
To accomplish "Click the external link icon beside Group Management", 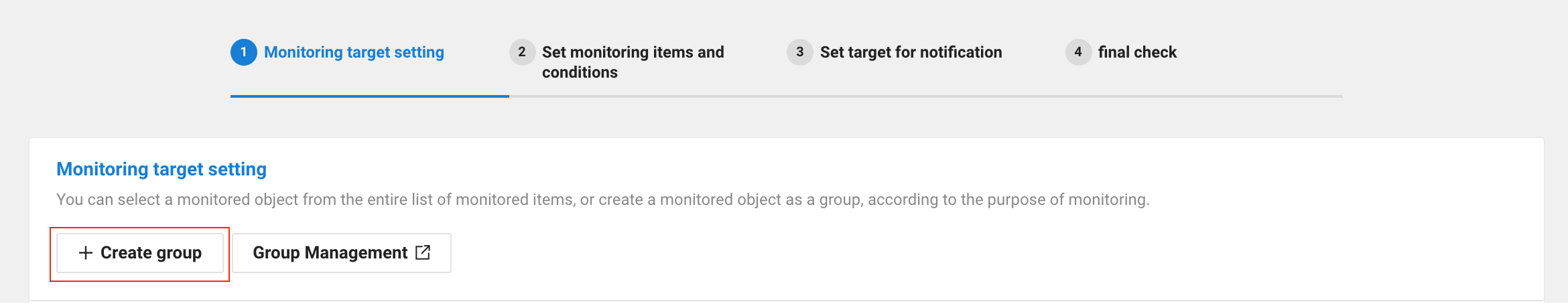I will 423,252.
